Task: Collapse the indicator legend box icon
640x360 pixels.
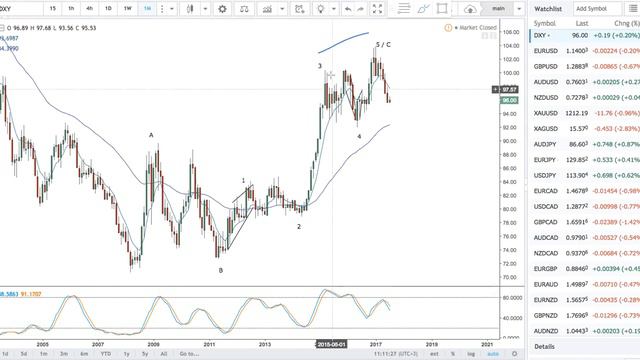Action: pos(2,28)
